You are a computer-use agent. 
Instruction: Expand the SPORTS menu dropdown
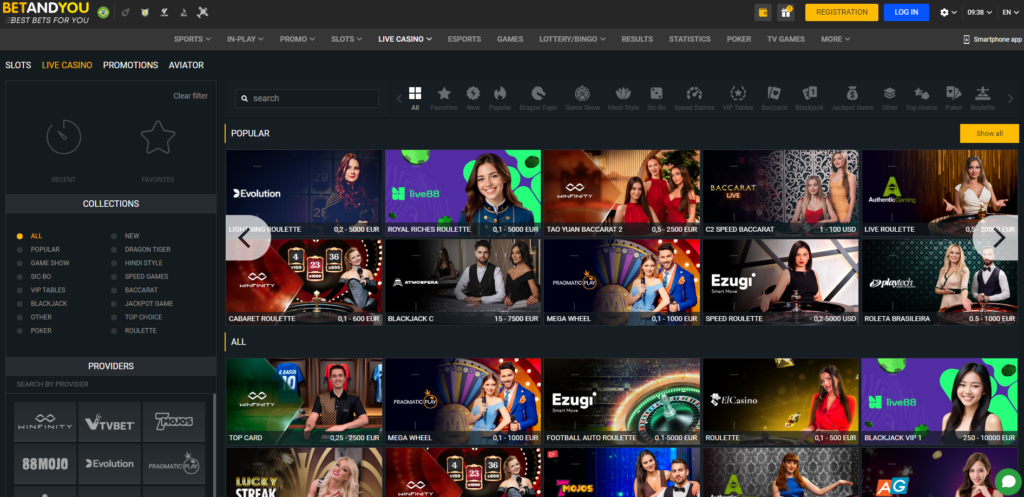click(192, 39)
